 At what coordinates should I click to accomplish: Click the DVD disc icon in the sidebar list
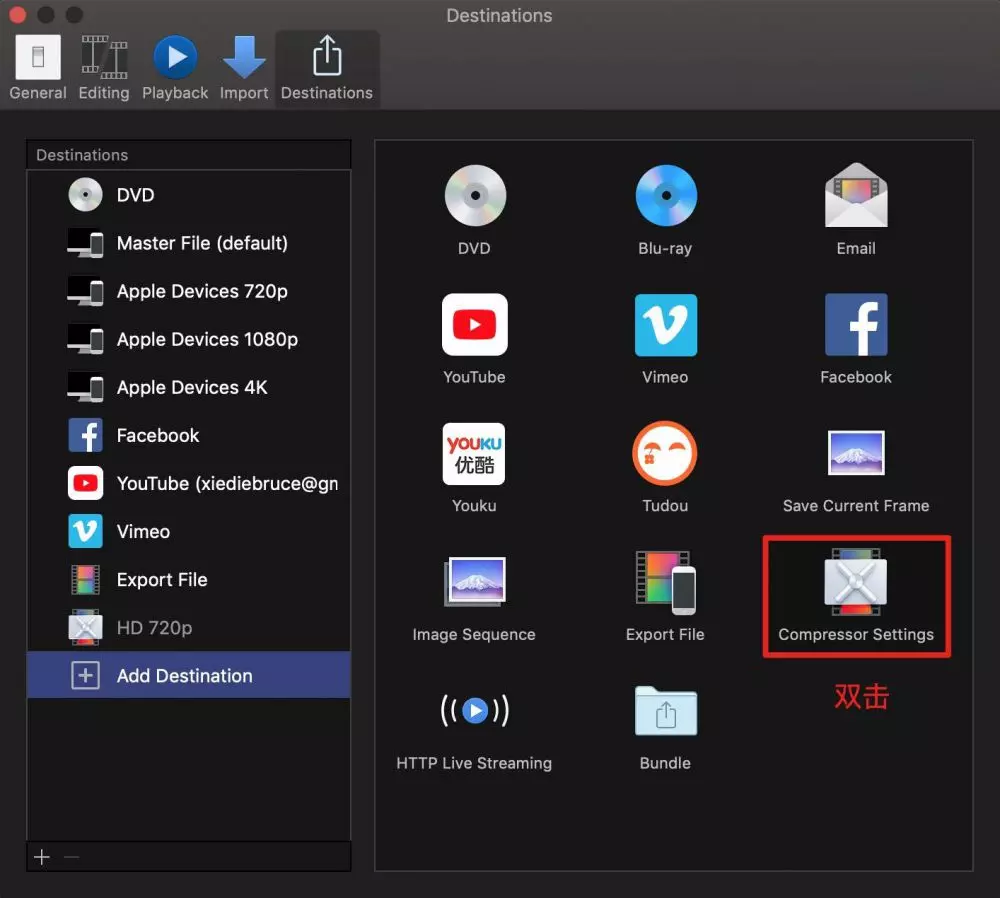(x=85, y=195)
